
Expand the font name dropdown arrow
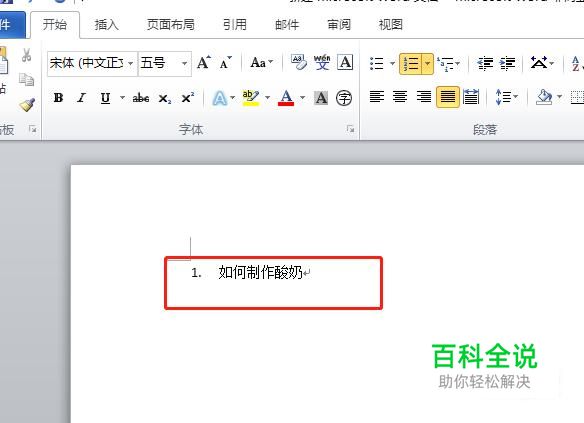pyautogui.click(x=130, y=63)
